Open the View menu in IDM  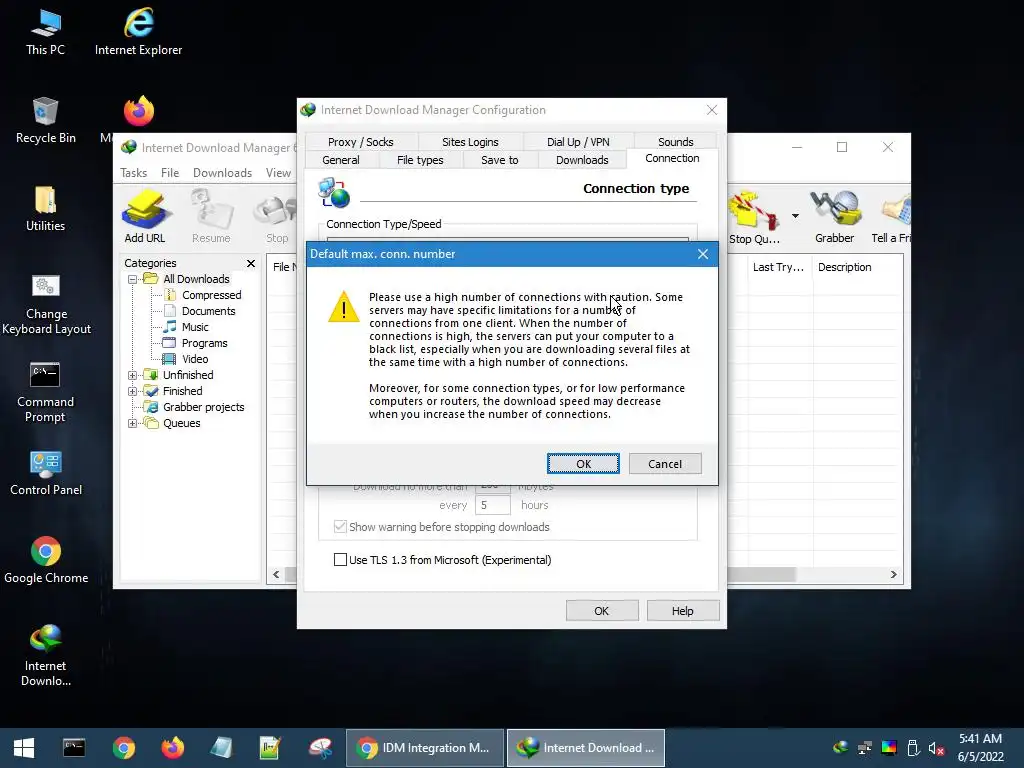pyautogui.click(x=278, y=172)
